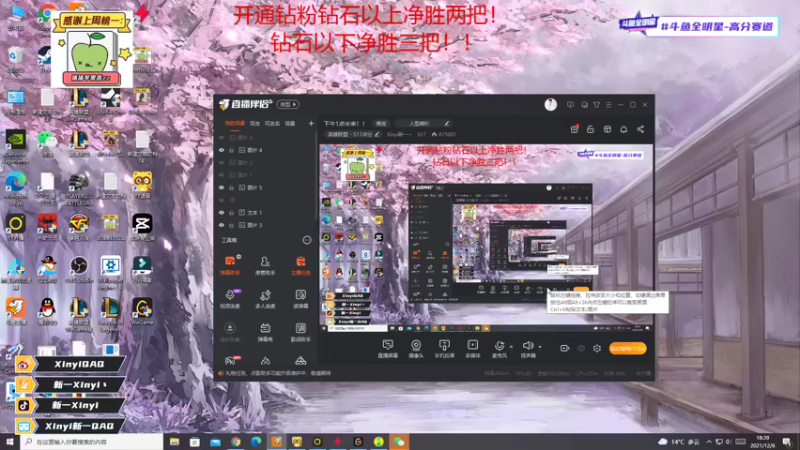Switch to the 场景 scene tab
The width and height of the screenshot is (800, 450).
290,123
